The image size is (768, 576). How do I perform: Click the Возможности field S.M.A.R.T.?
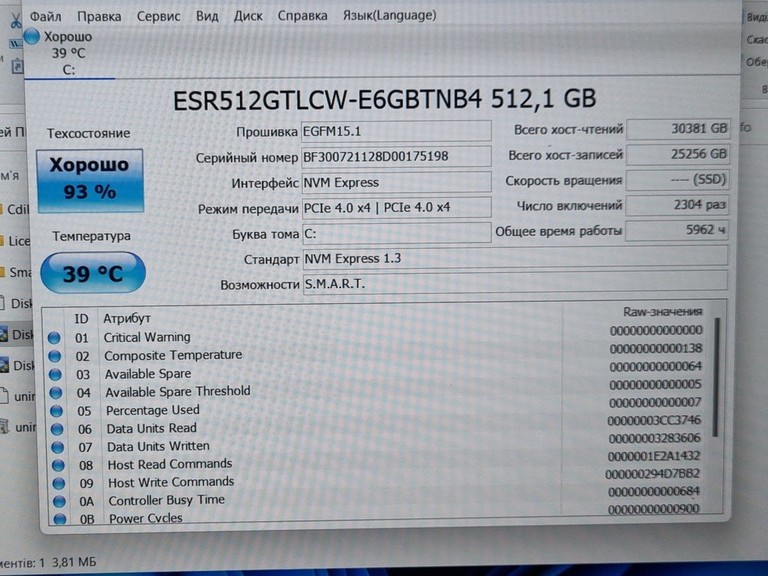pyautogui.click(x=515, y=284)
